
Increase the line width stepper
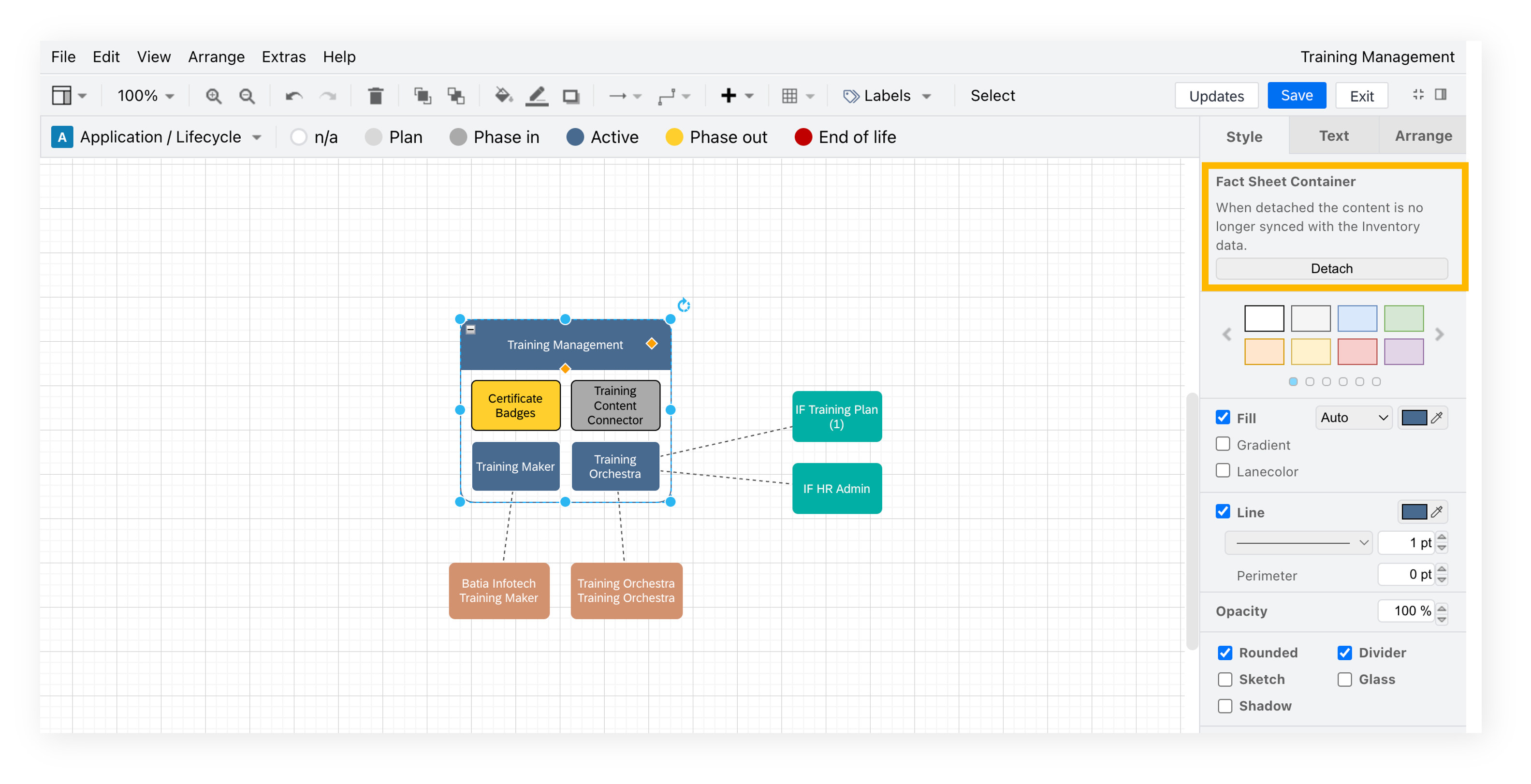pos(1441,537)
